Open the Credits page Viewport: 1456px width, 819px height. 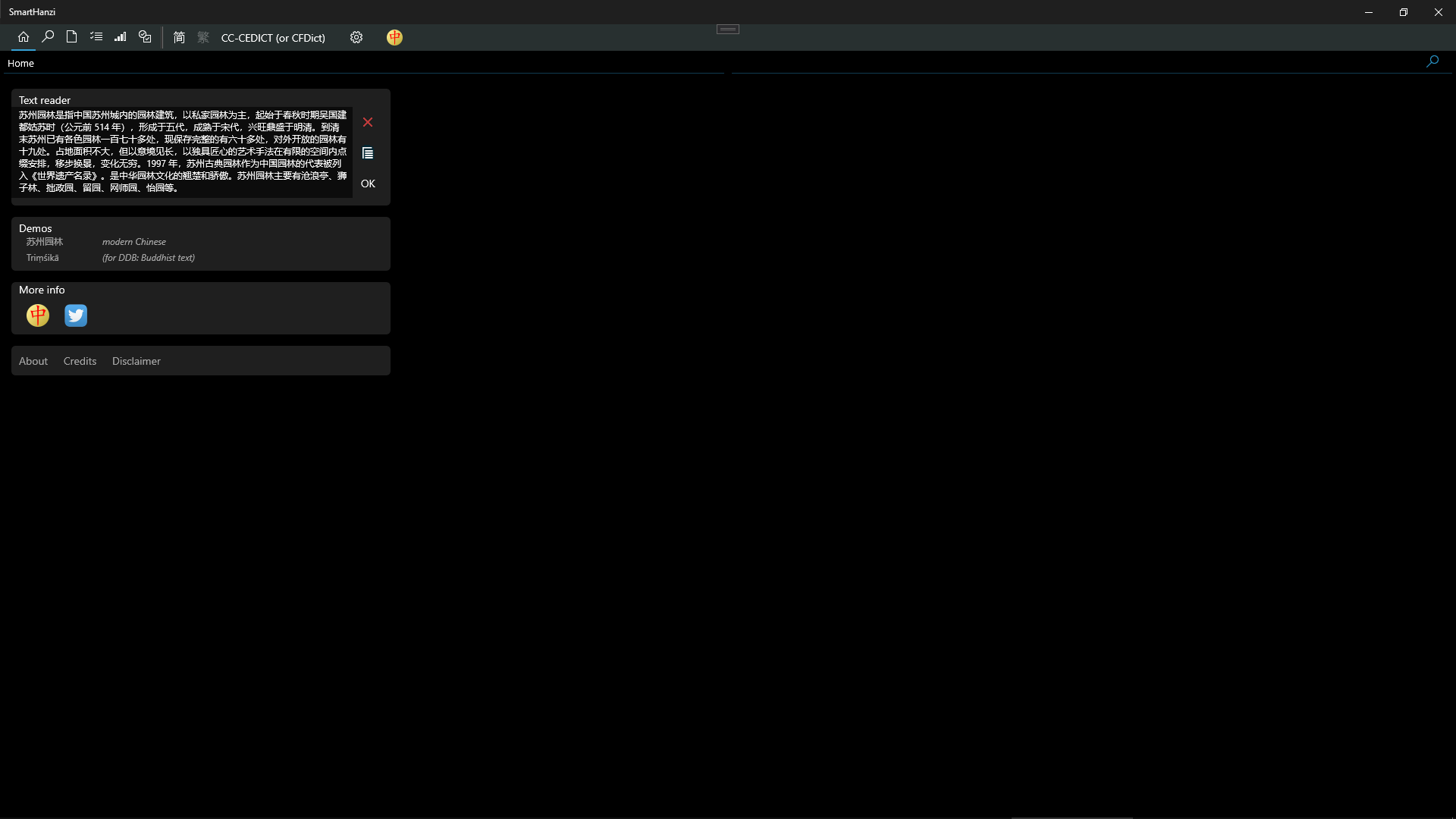point(80,361)
